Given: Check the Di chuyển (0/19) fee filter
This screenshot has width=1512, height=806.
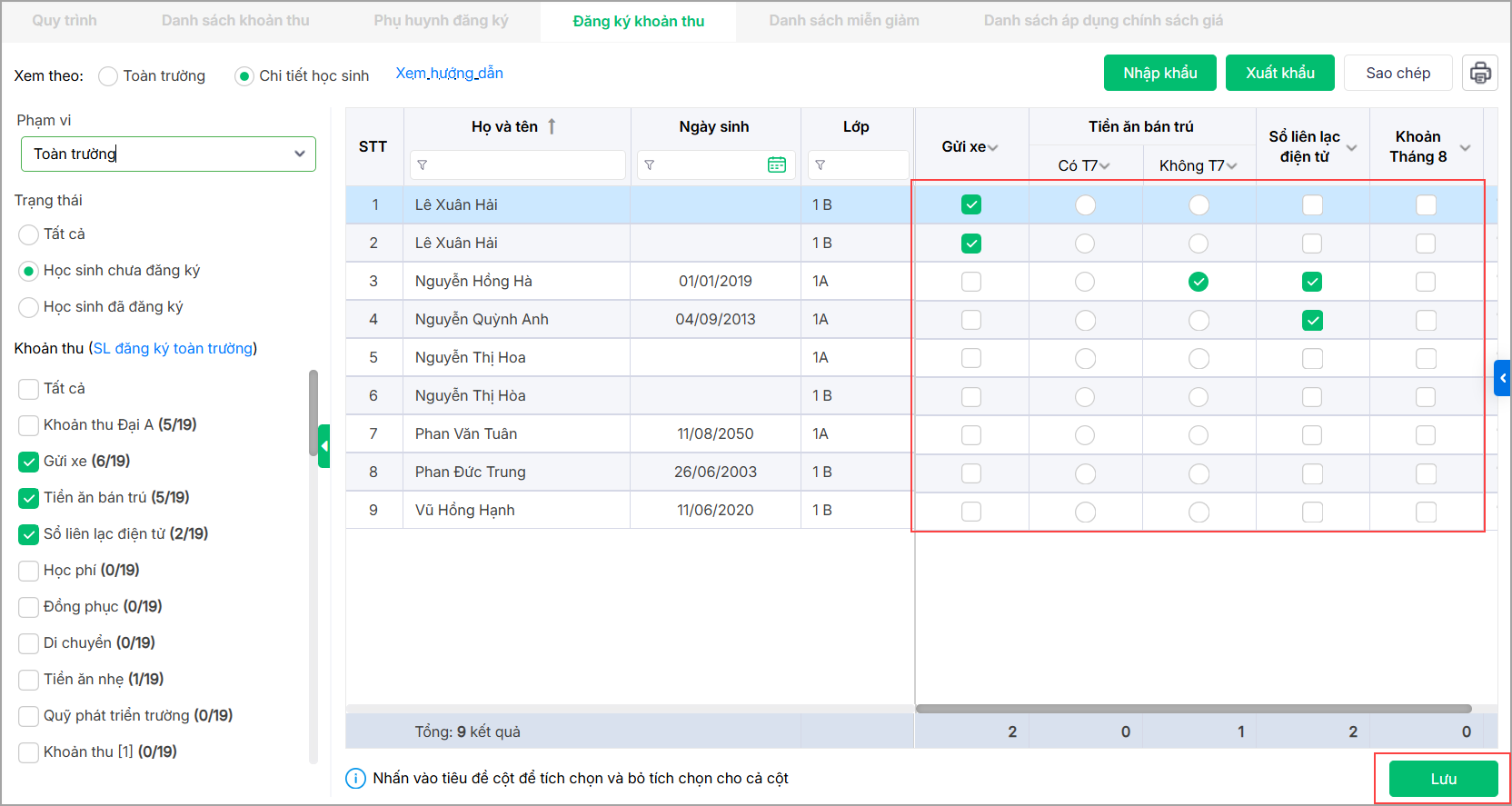Looking at the screenshot, I should coord(29,643).
